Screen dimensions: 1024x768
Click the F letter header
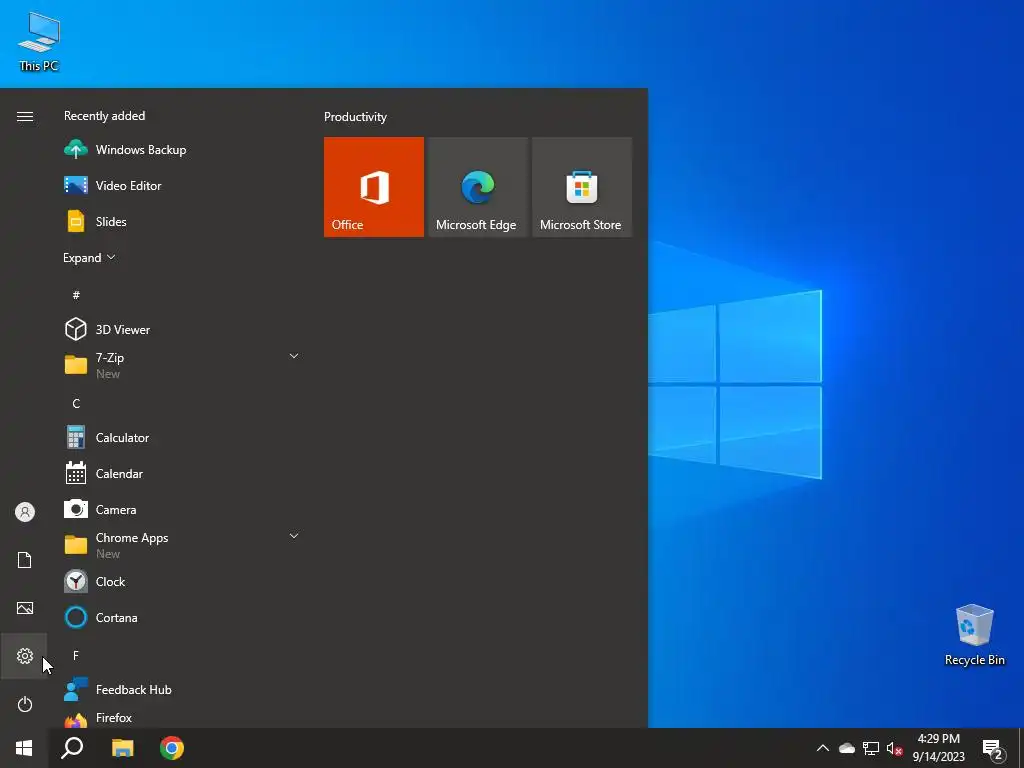(76, 655)
